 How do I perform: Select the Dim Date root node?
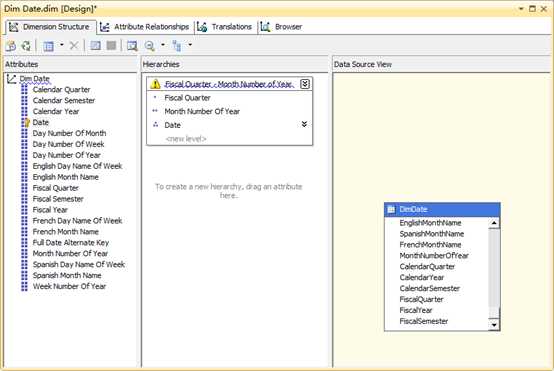(x=34, y=79)
